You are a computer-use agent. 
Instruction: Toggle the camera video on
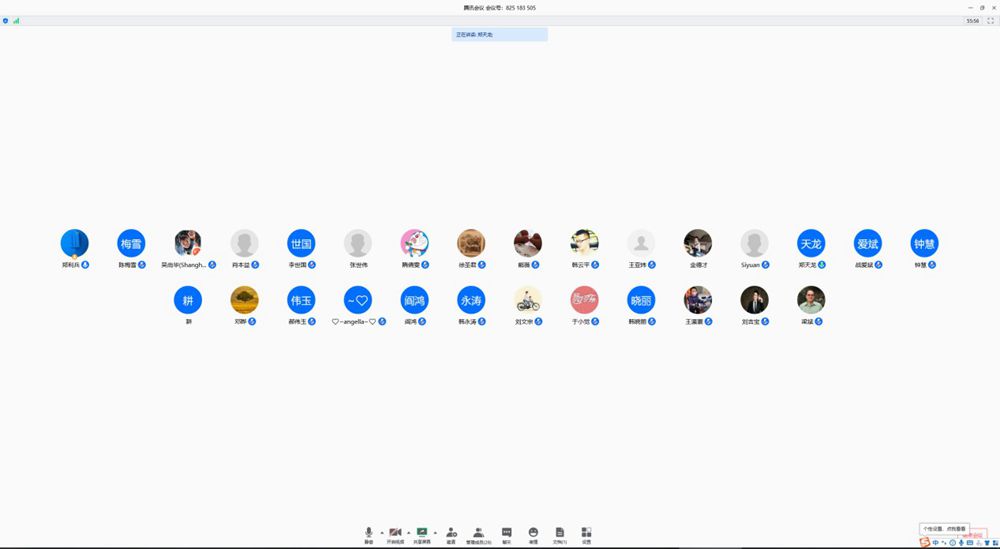(395, 534)
